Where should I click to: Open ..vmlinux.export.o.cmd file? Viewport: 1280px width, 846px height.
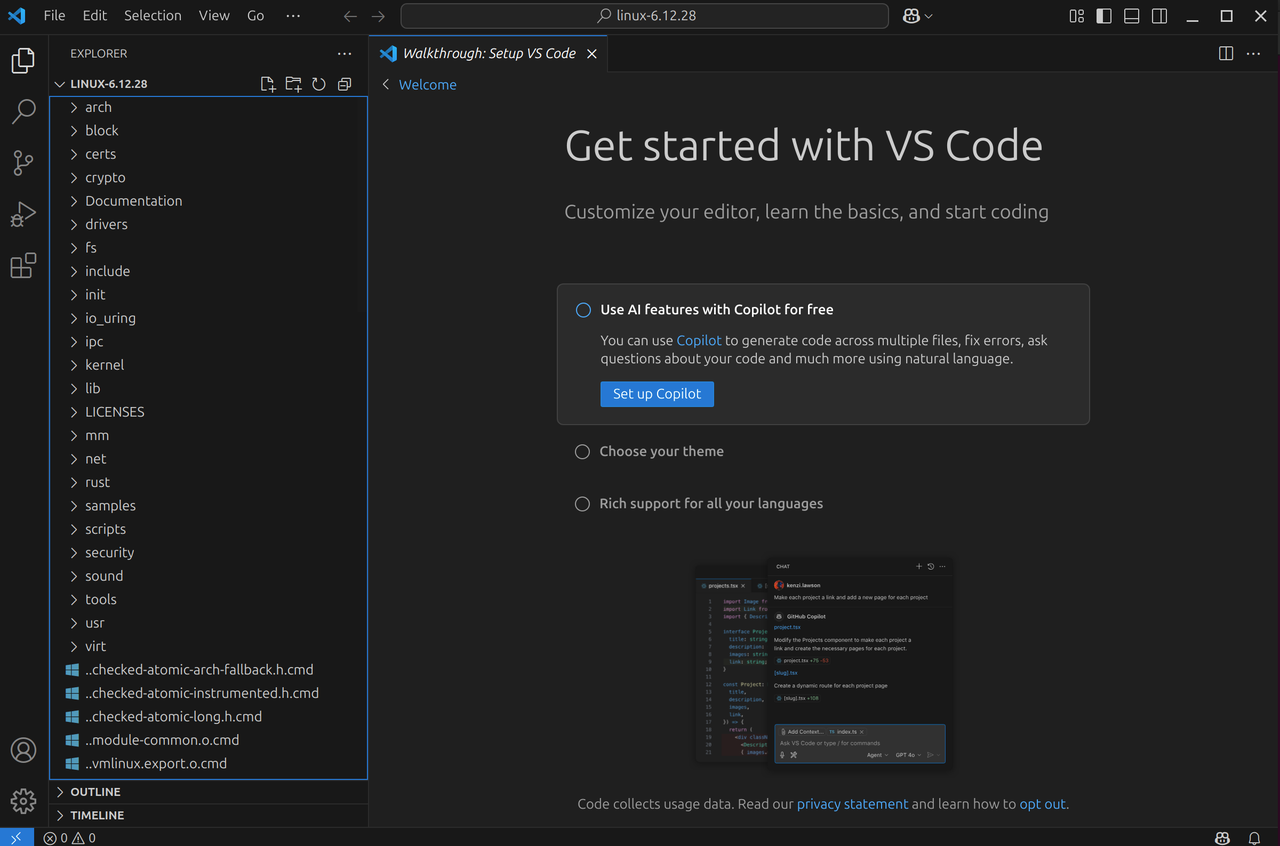tap(208, 763)
